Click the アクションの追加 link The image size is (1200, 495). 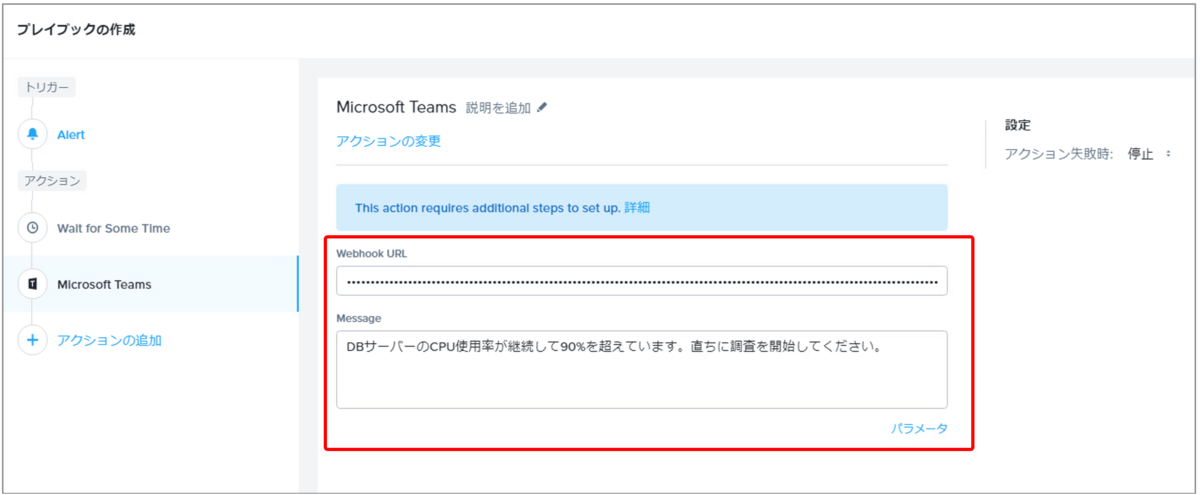pyautogui.click(x=109, y=340)
